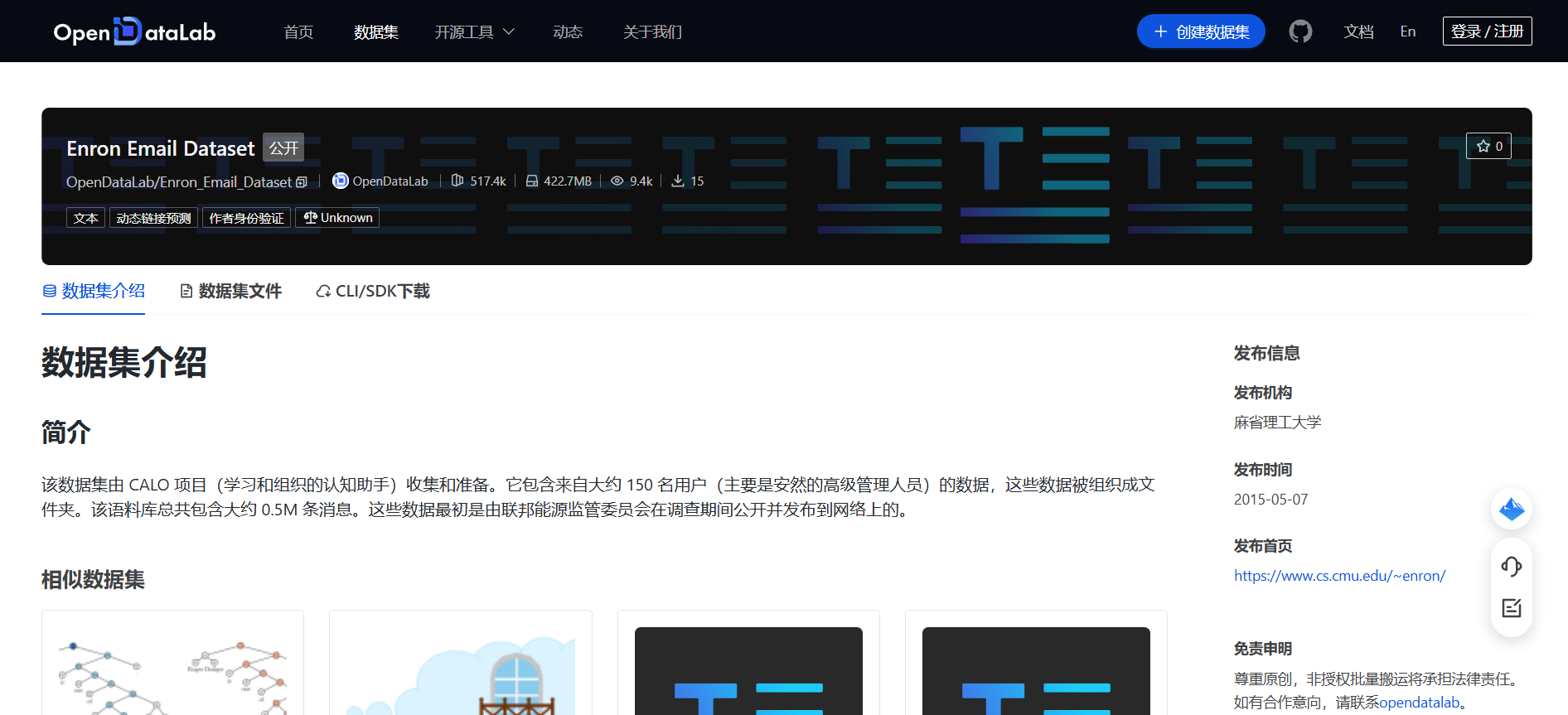Viewport: 1568px width, 715px height.
Task: Click the 422.7MB storage size icon
Action: click(x=532, y=181)
